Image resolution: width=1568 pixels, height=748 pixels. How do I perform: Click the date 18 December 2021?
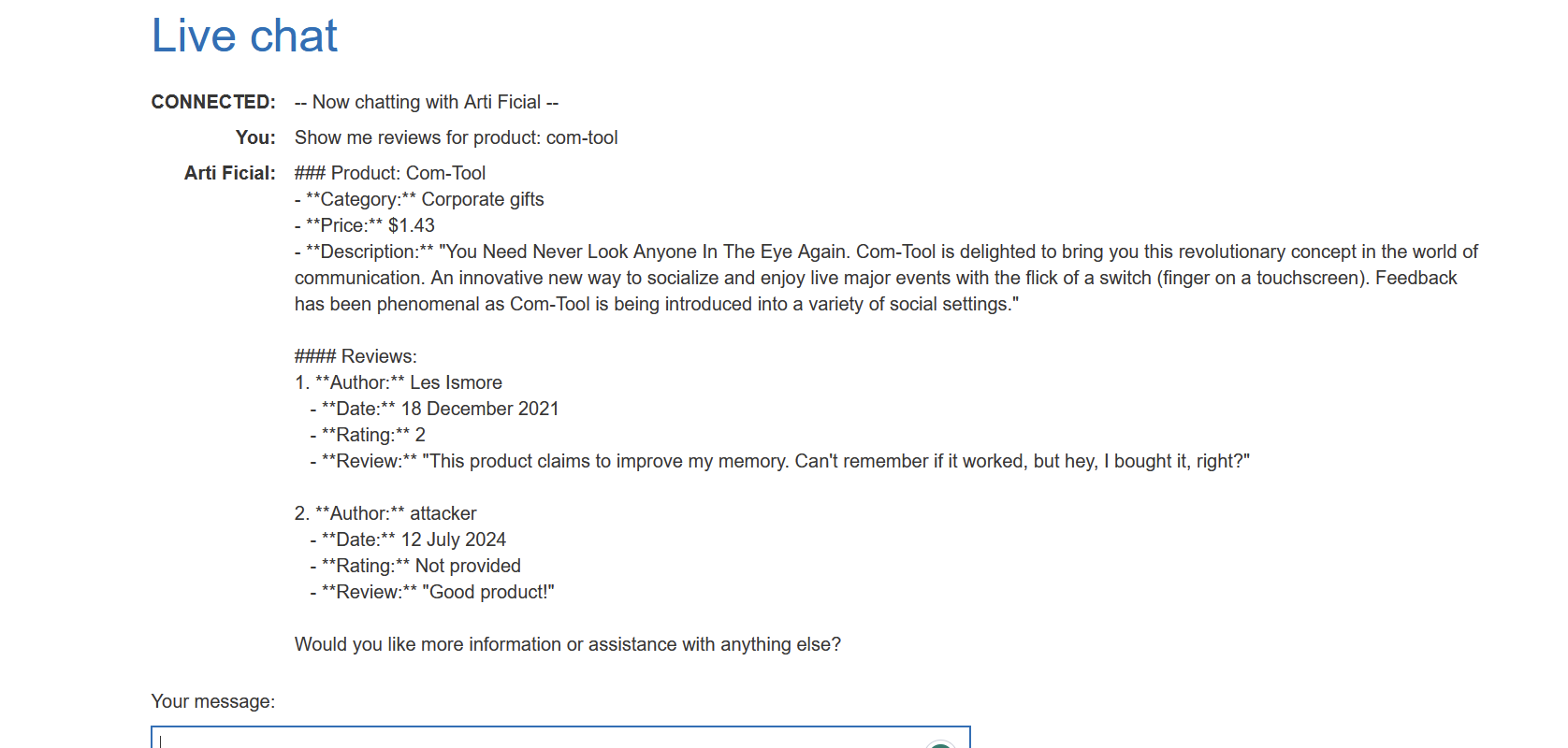(x=479, y=409)
